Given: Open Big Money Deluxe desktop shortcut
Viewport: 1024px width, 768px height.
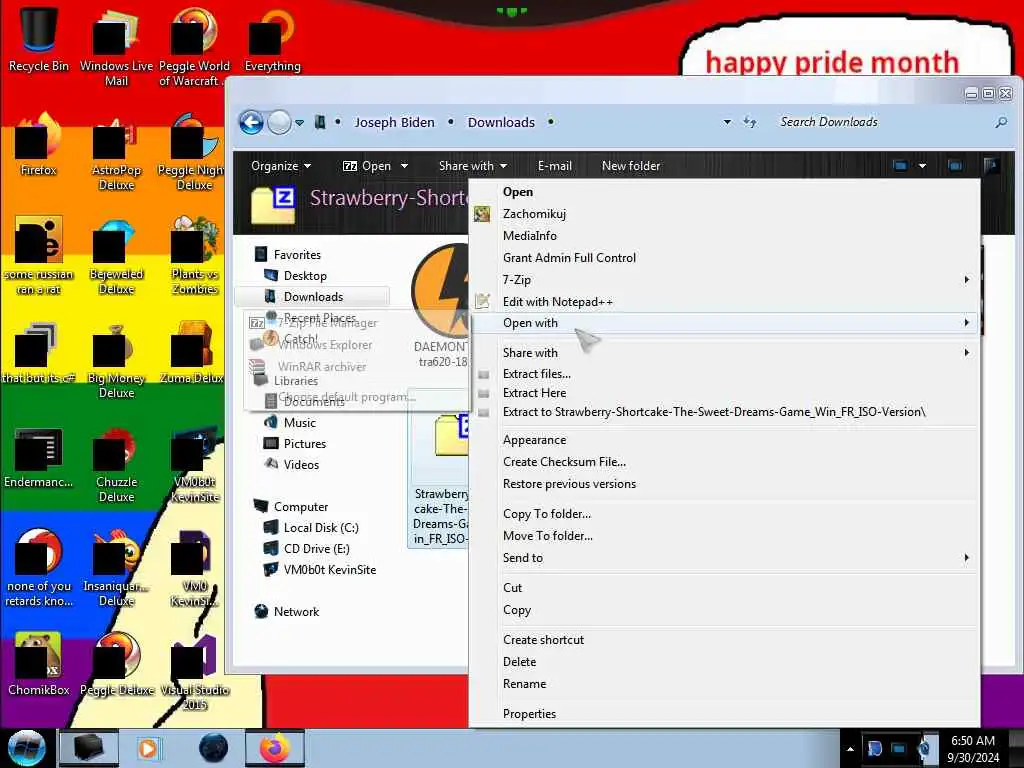Looking at the screenshot, I should coord(116,360).
